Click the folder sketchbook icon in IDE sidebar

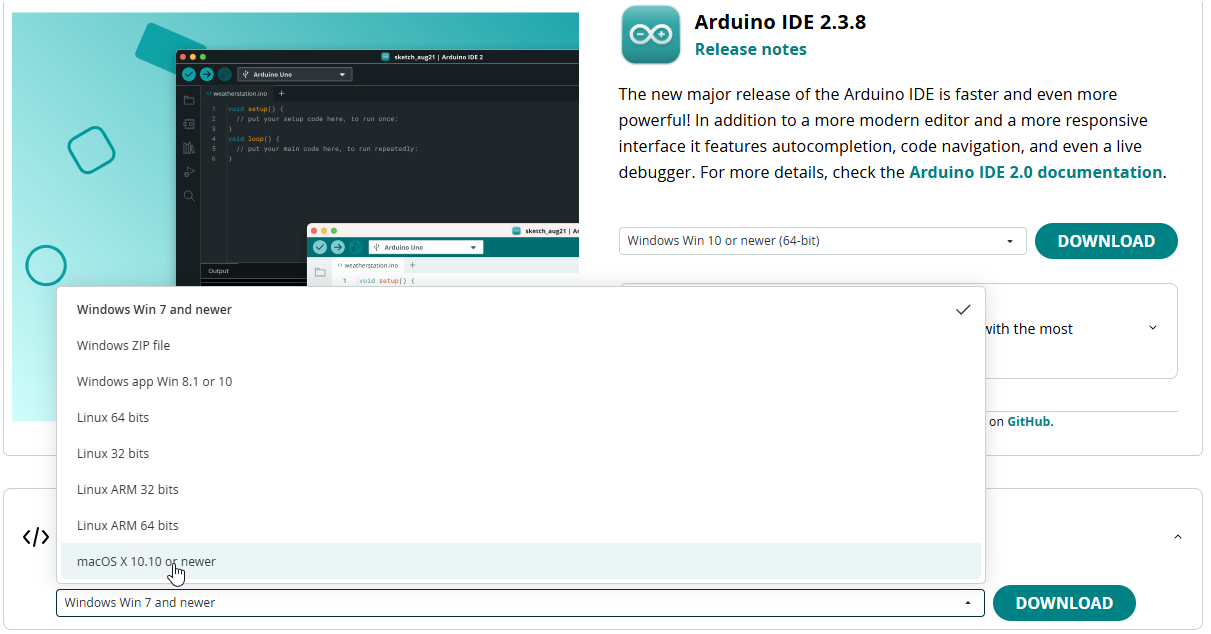(189, 100)
